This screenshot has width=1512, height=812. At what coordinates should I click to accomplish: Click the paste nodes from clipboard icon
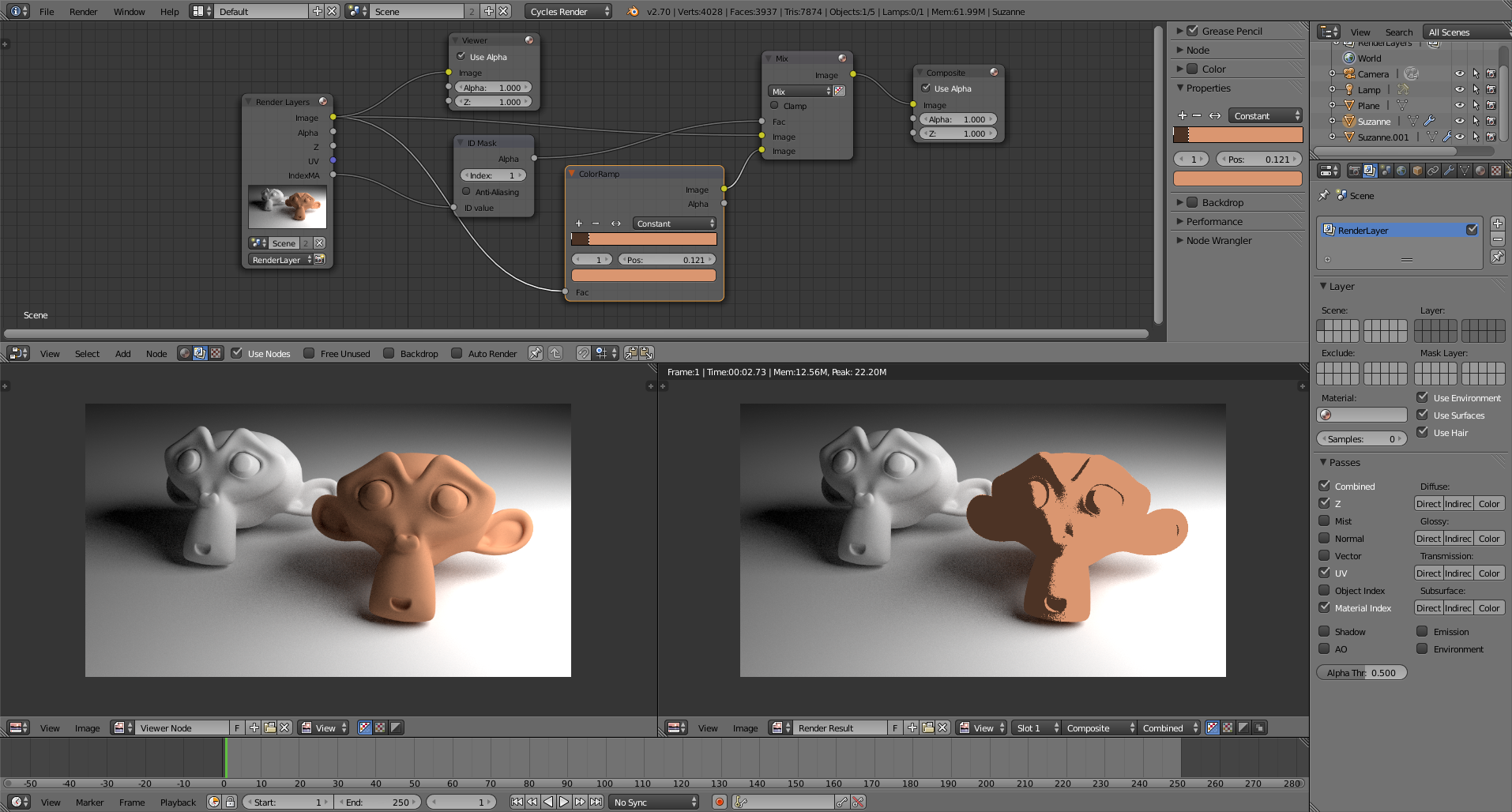click(x=646, y=353)
